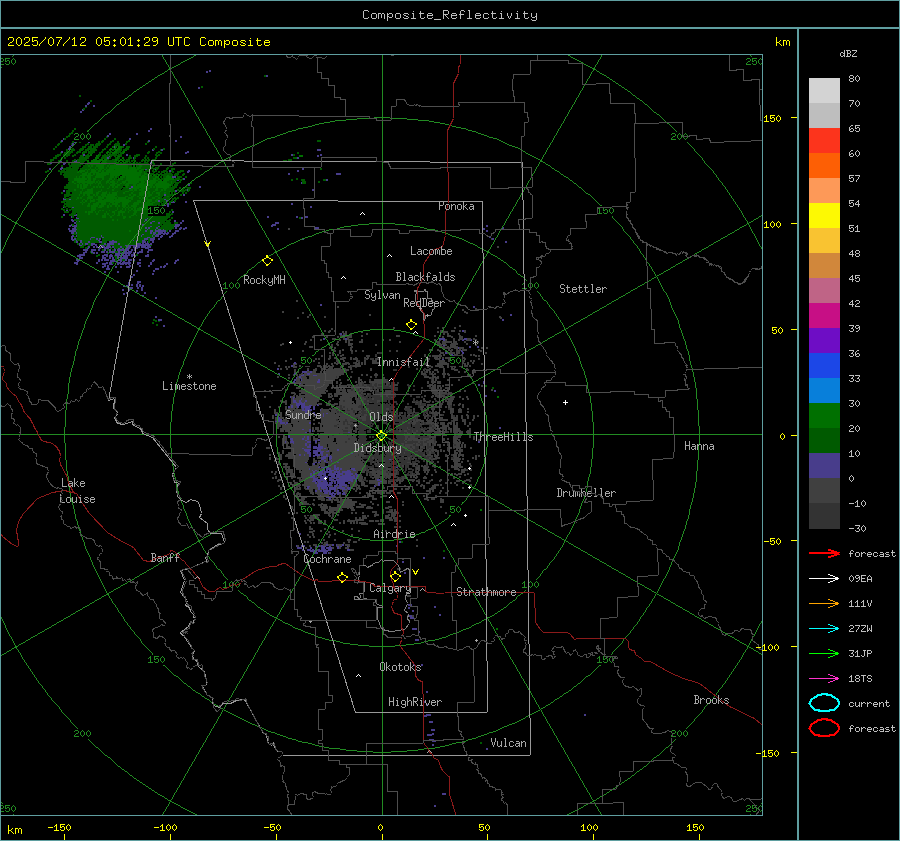Click the Innisfail city label
This screenshot has height=841, width=900.
coord(404,362)
